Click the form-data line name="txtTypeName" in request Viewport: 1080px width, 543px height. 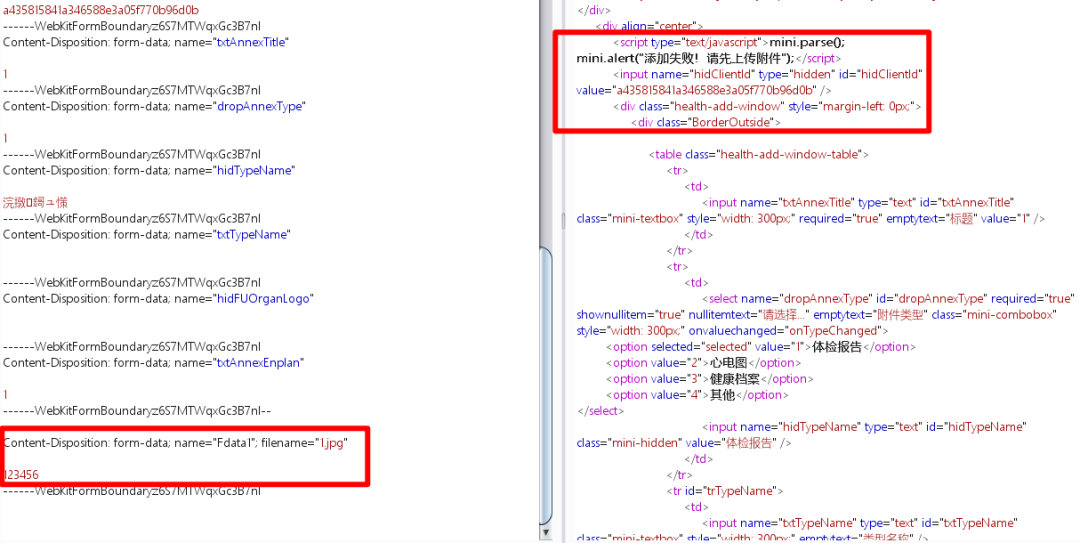click(x=147, y=234)
